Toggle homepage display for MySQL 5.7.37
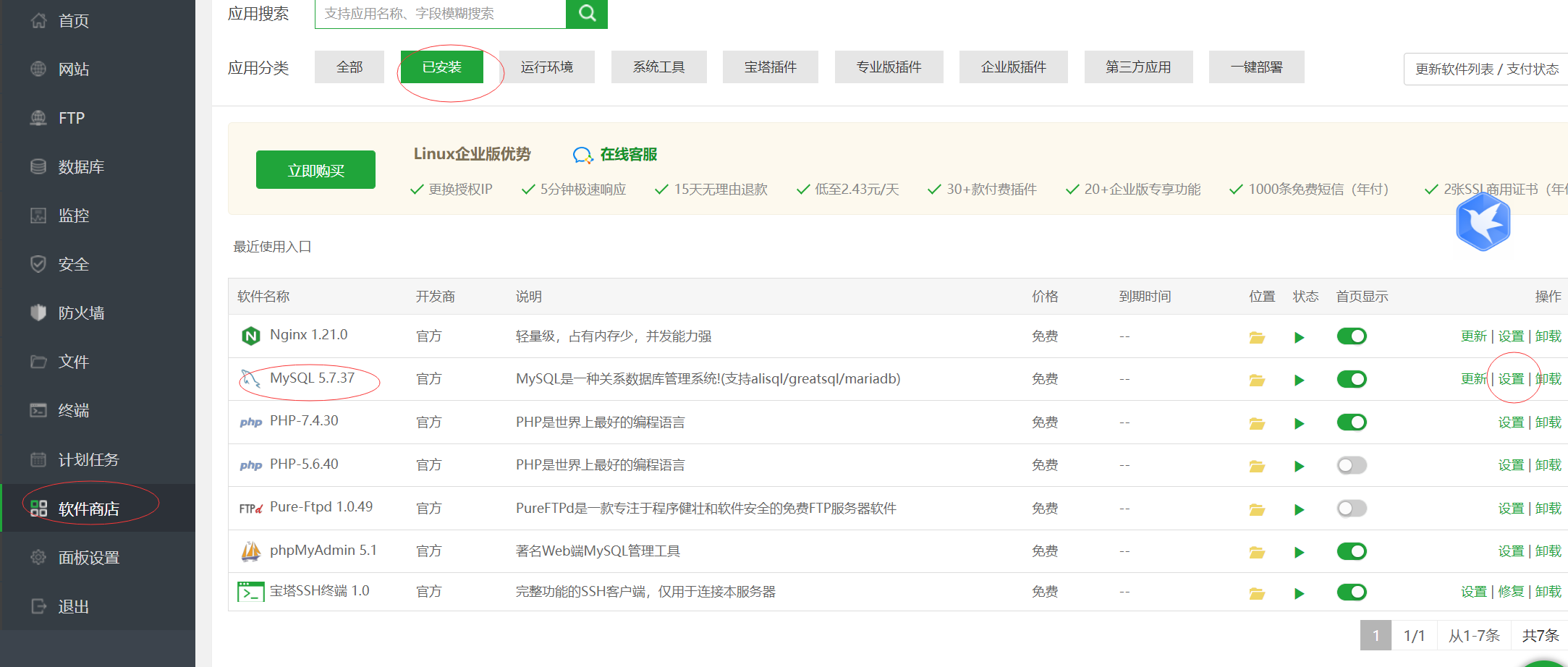 (1351, 379)
